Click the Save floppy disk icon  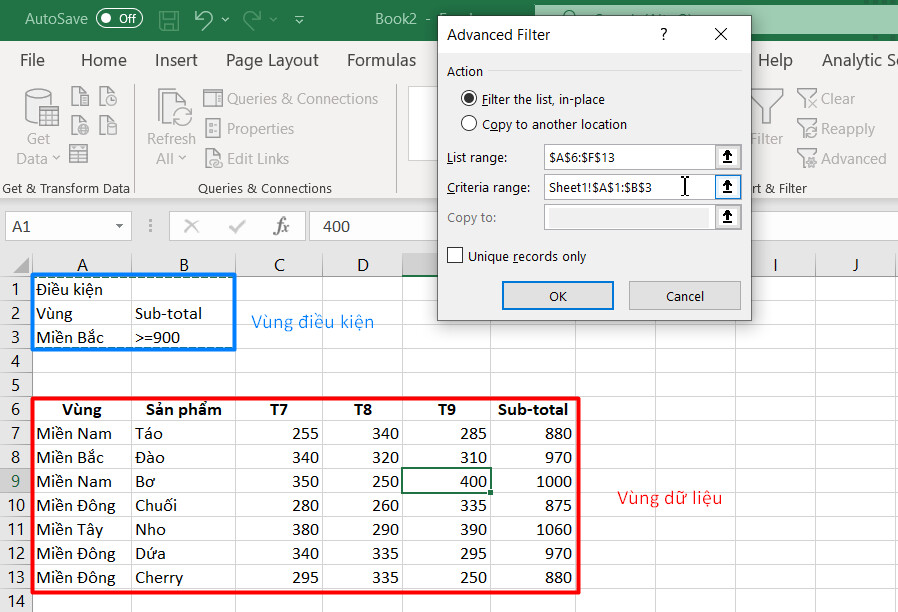pyautogui.click(x=169, y=20)
